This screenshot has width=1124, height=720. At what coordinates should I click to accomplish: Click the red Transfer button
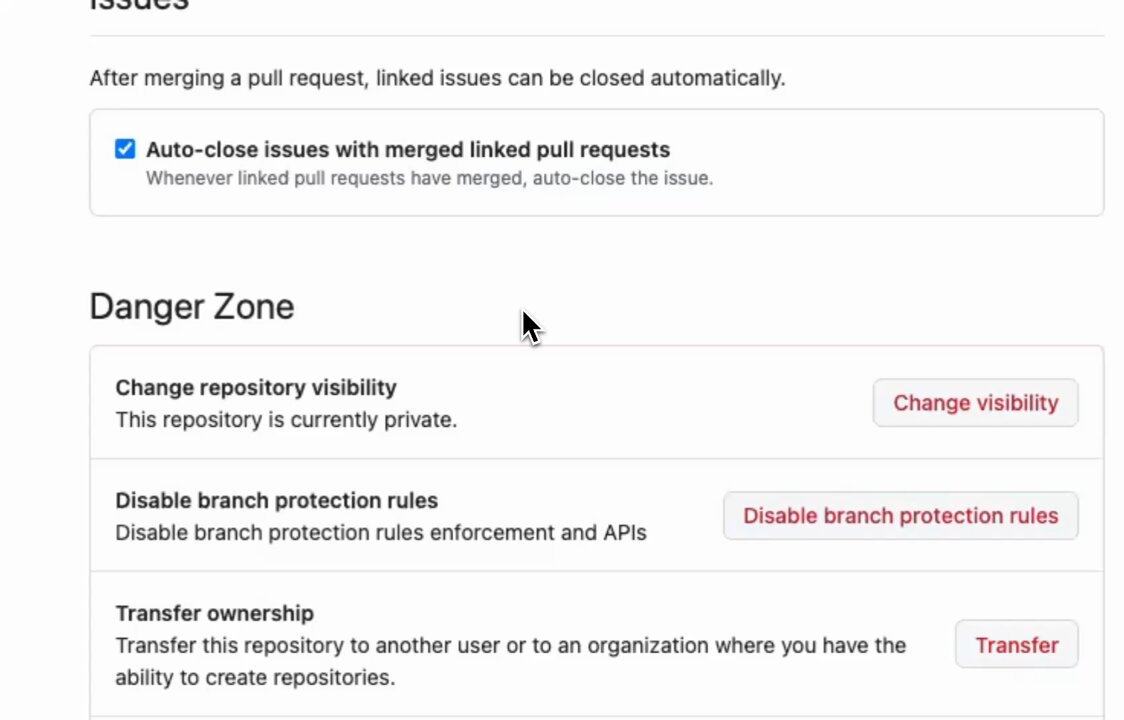click(1016, 645)
